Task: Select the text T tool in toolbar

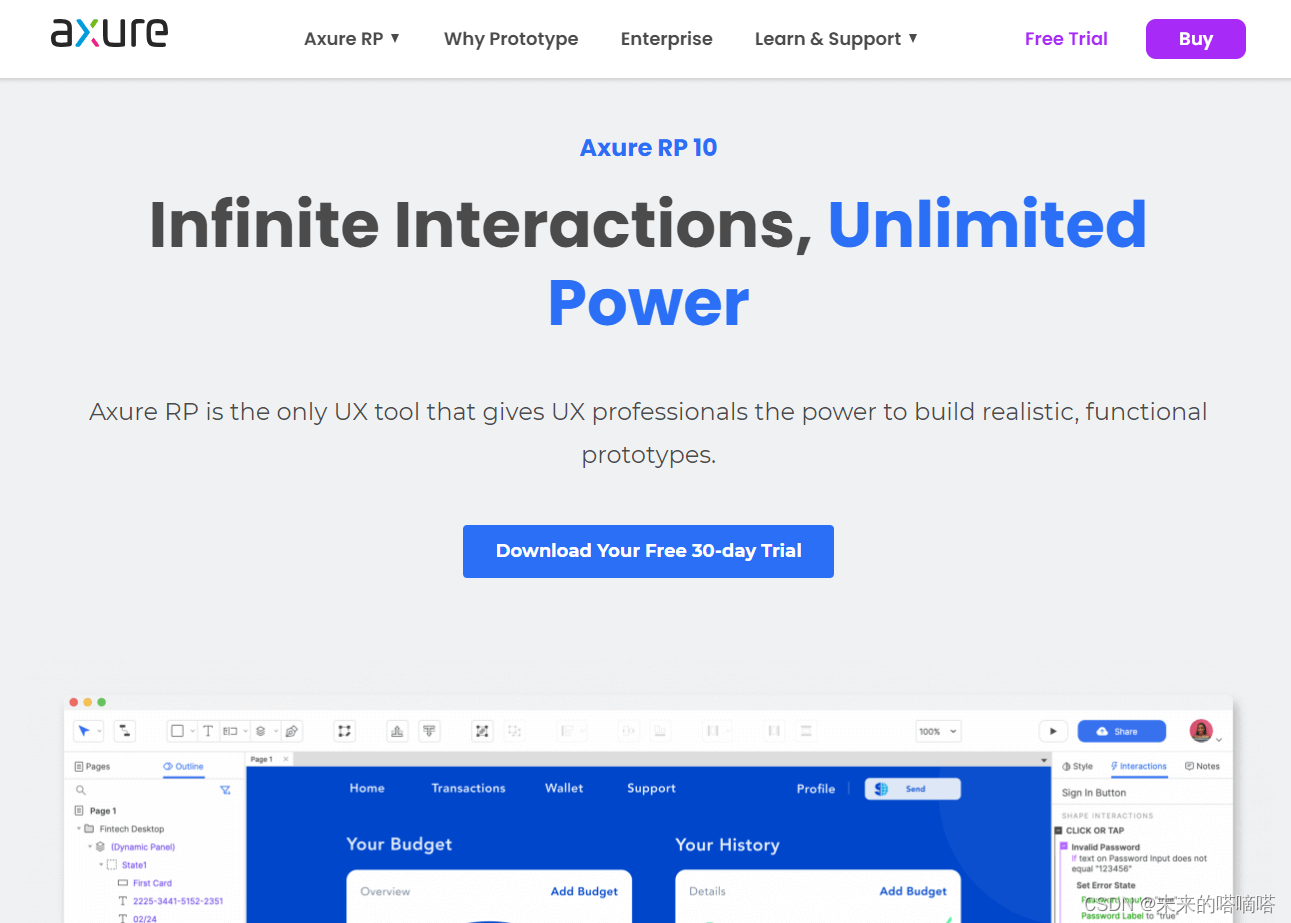Action: (208, 731)
